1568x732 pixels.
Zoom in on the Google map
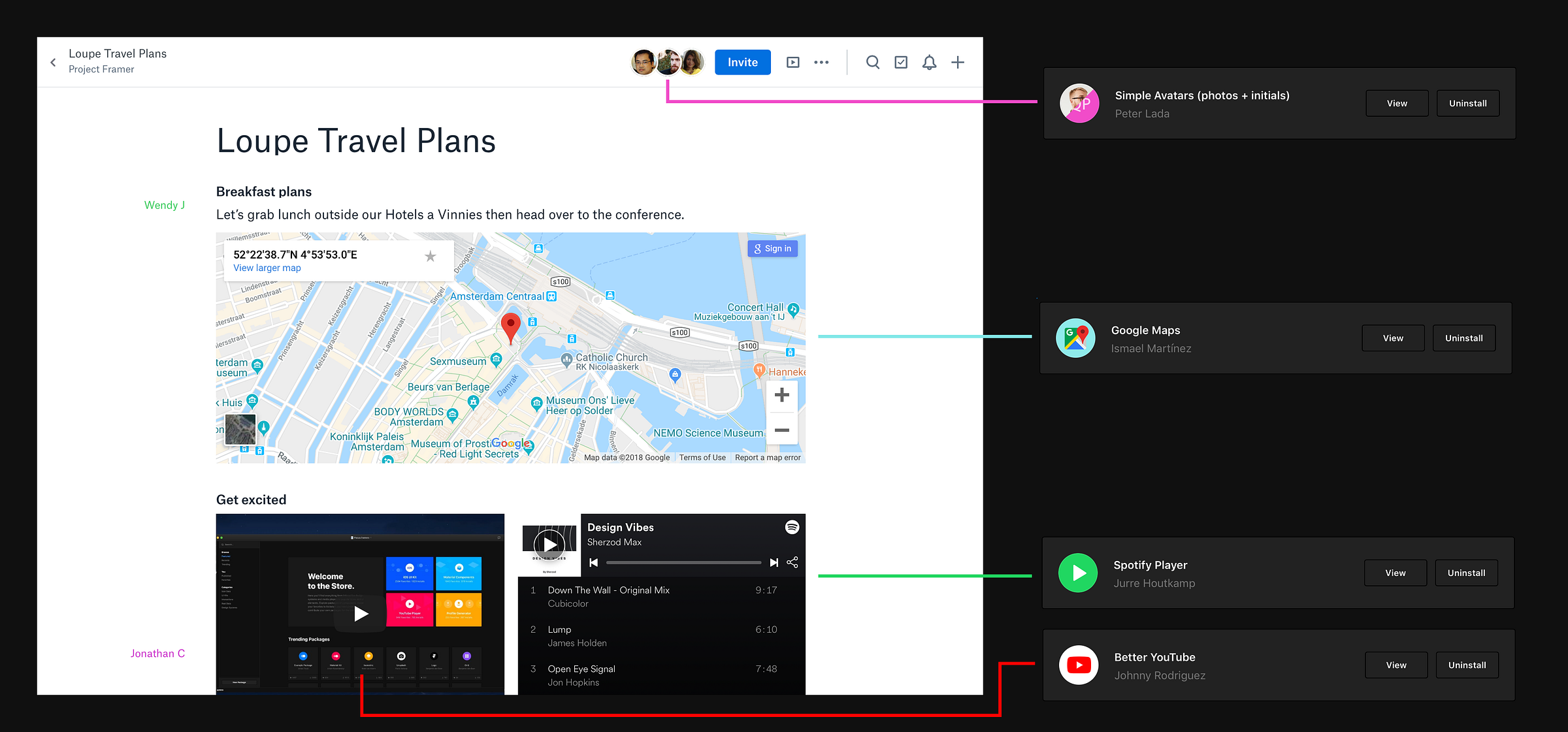781,396
